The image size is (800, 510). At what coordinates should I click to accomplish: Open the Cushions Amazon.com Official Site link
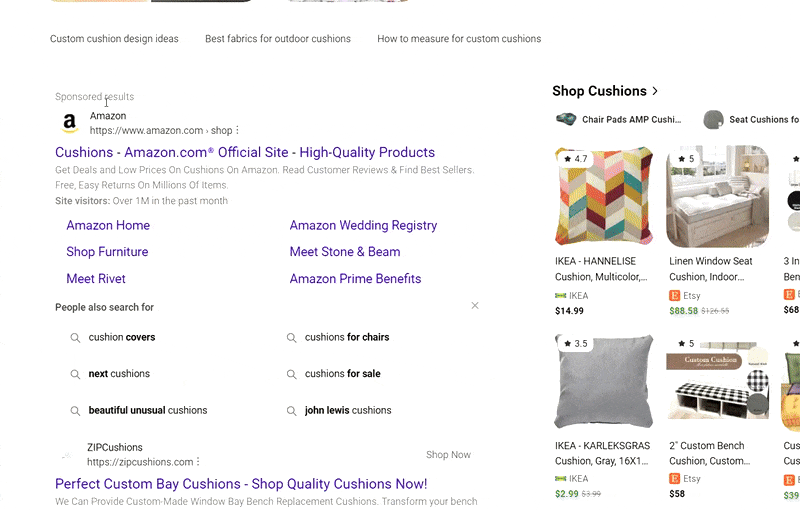coord(245,153)
